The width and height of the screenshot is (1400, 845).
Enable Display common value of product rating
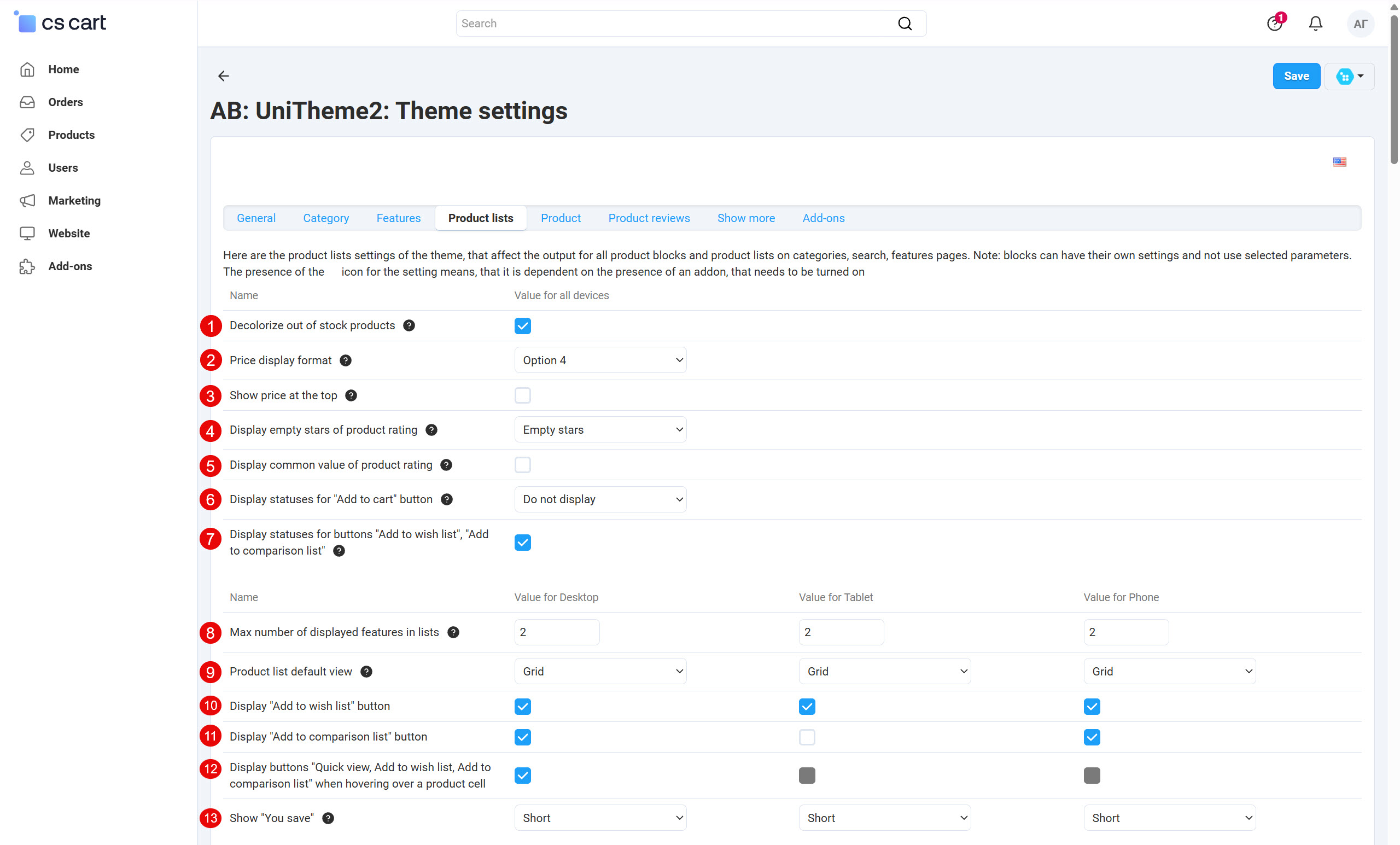coord(522,465)
